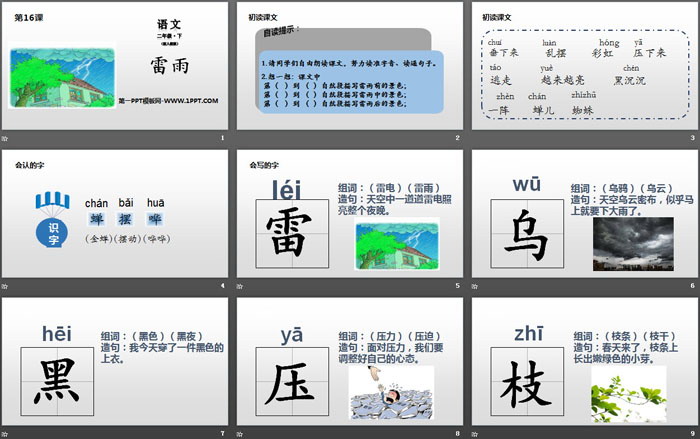Click the blue 识字 parachute icon on slide 4
Image resolution: width=700 pixels, height=439 pixels.
click(53, 219)
